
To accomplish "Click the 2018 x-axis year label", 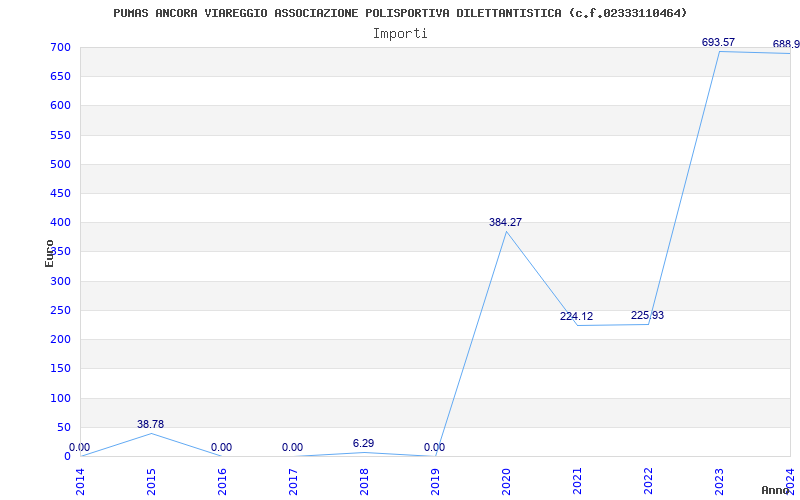I will tap(364, 481).
